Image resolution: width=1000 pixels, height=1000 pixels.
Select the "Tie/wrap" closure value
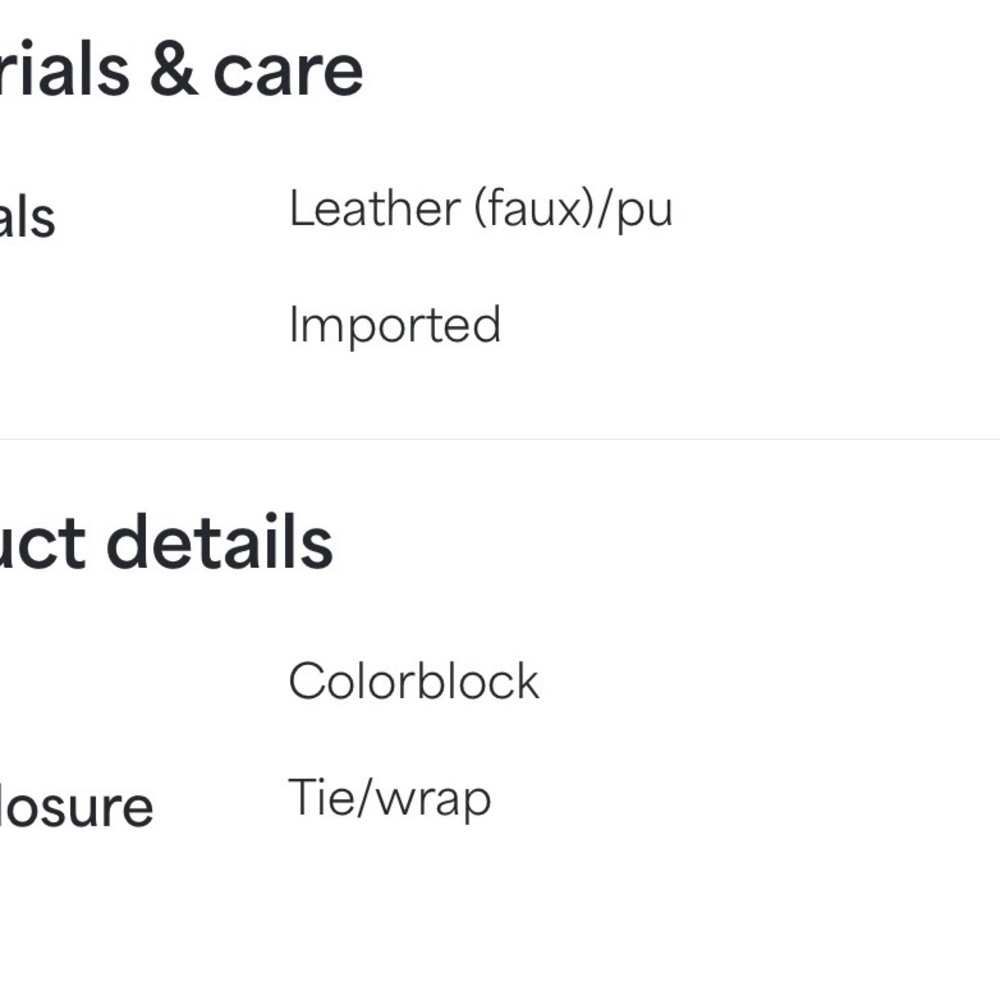390,799
